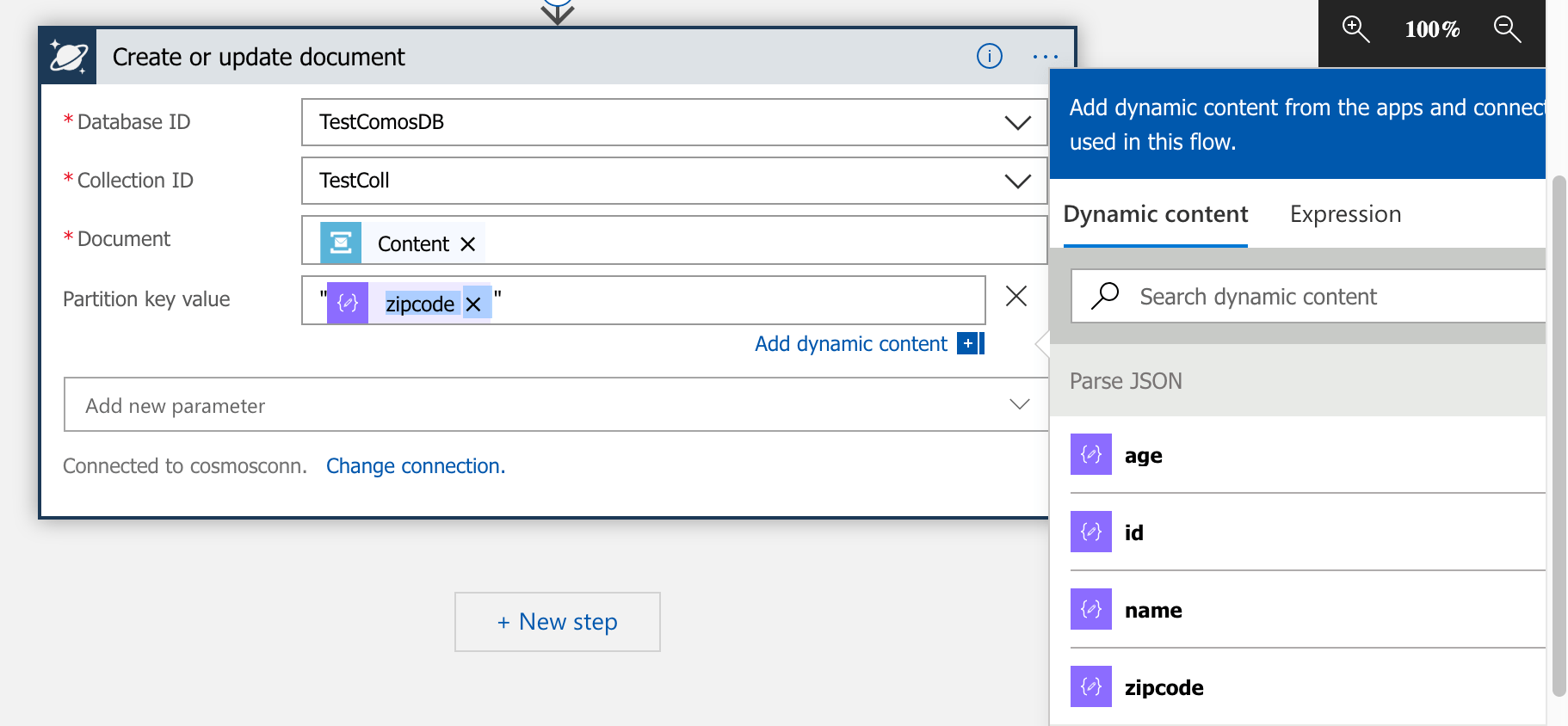
Task: Click the zipcode token text in Partition key
Action: coord(420,304)
